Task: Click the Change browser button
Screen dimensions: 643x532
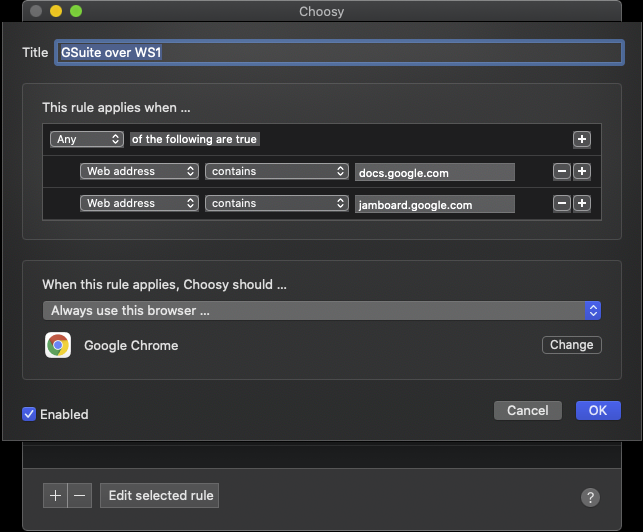Action: tap(572, 345)
